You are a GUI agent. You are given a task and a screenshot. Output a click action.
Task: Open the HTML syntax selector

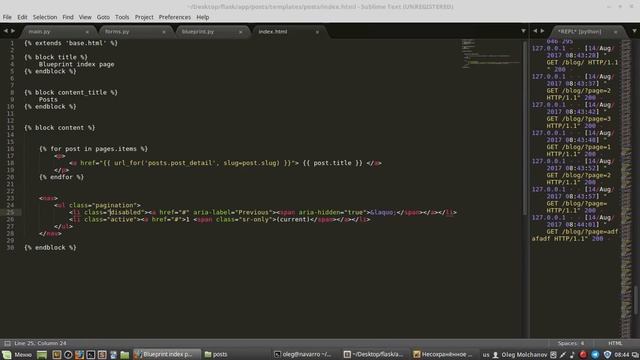pyautogui.click(x=615, y=343)
